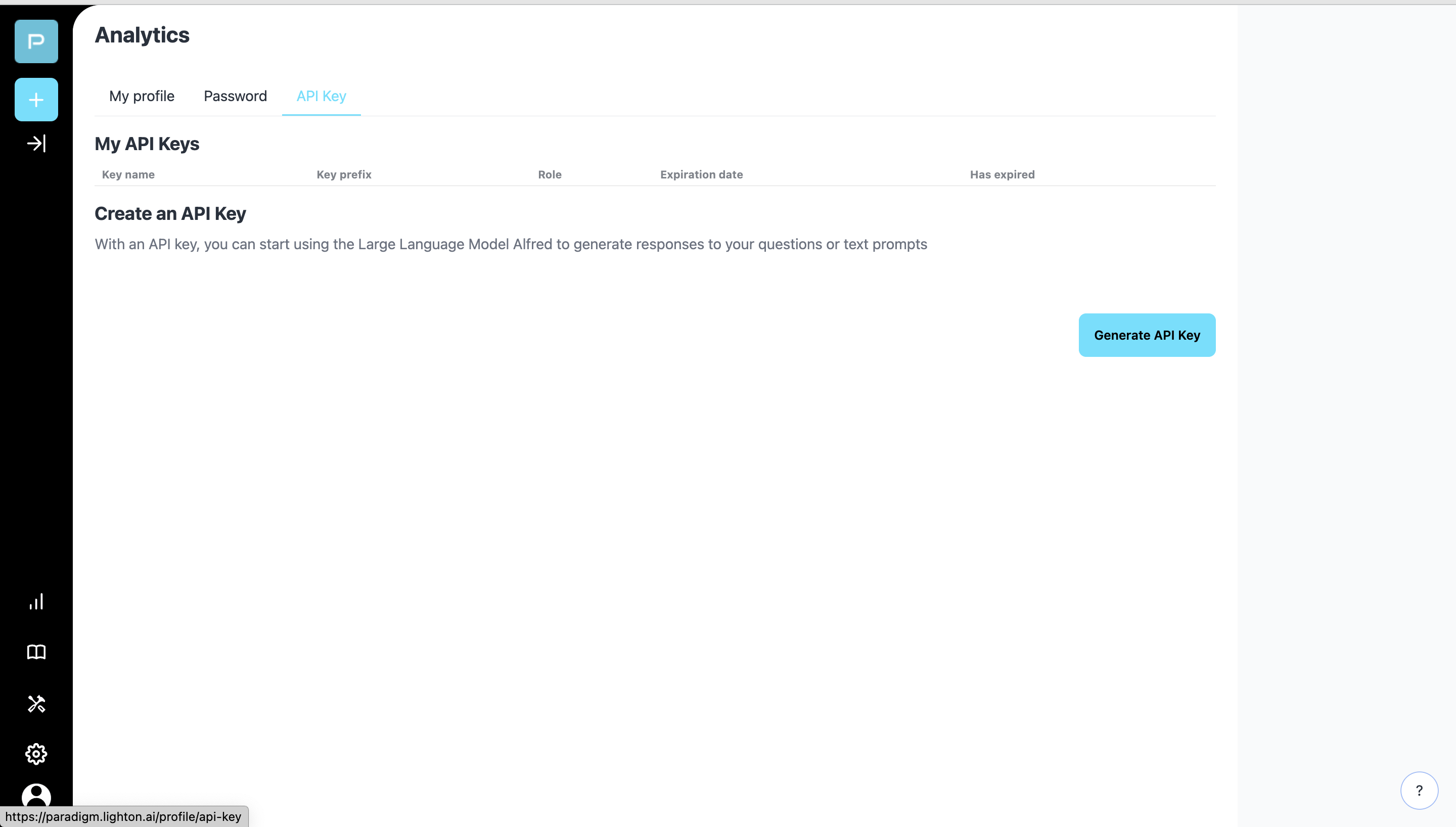Click the My API Keys heading

click(147, 144)
